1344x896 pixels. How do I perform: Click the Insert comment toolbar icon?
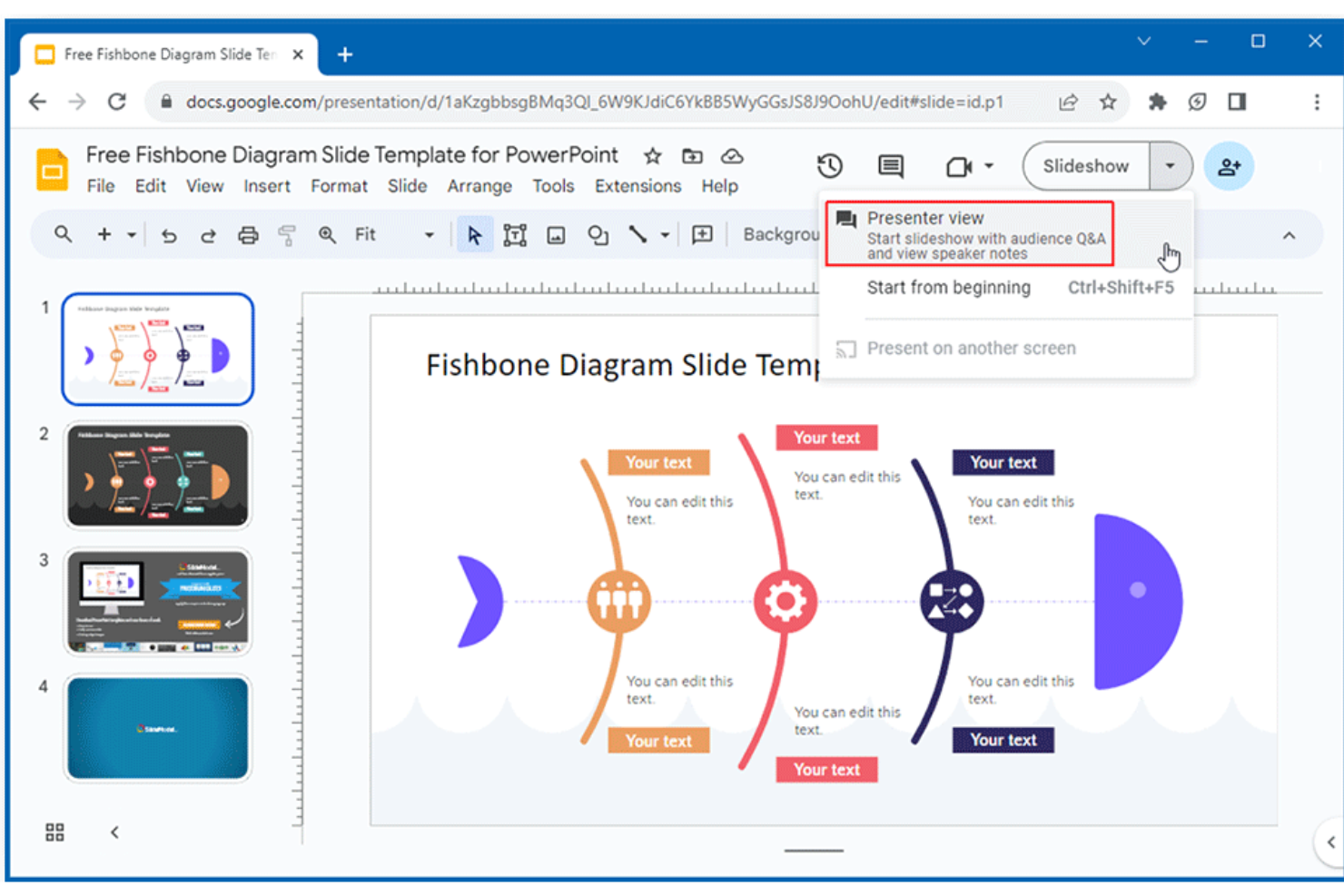click(x=701, y=234)
